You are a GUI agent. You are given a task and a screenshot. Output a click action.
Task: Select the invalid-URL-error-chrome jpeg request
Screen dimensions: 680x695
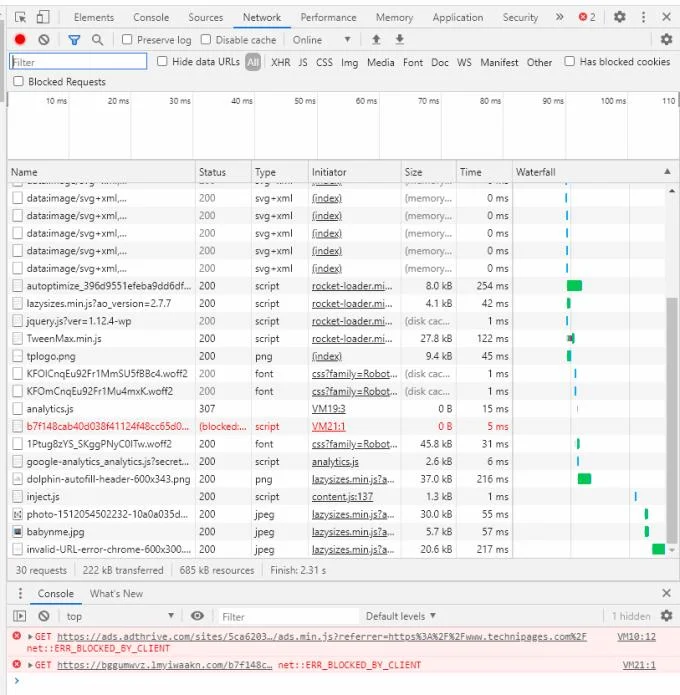[337, 549]
